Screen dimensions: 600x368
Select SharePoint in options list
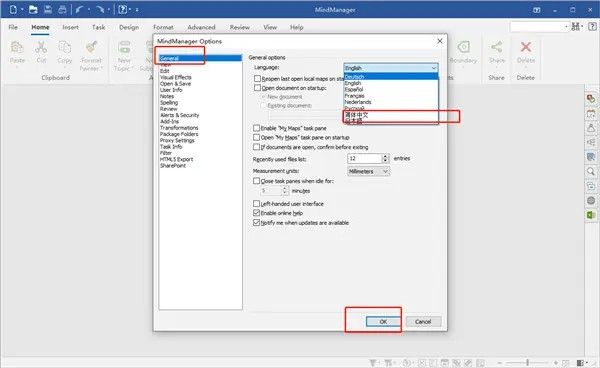tap(173, 166)
